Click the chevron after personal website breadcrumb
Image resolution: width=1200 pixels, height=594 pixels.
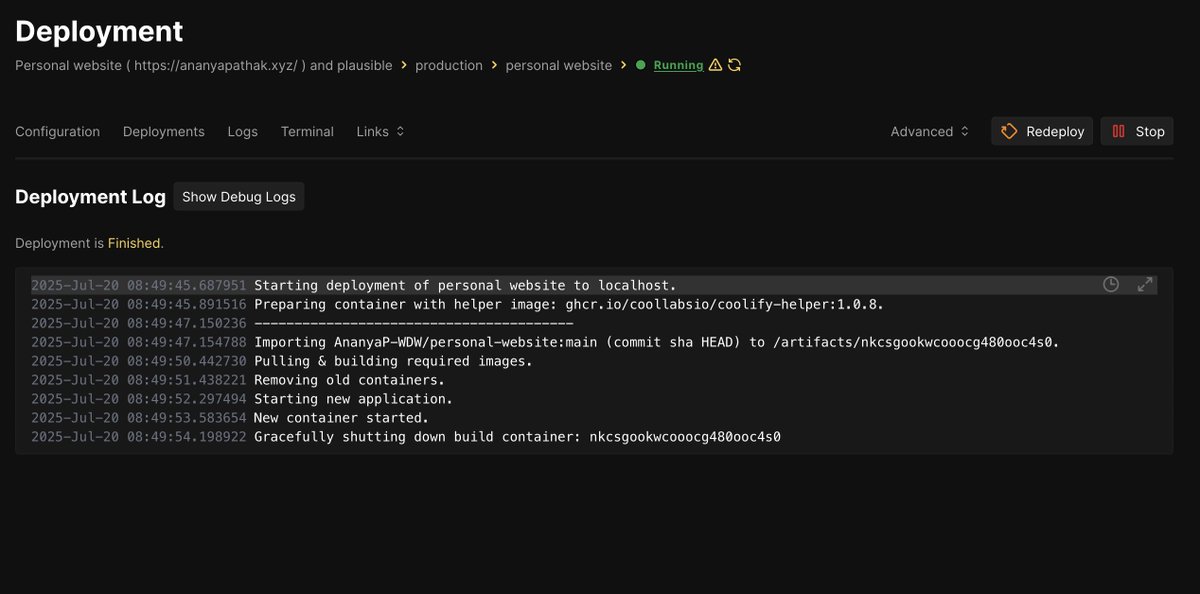tap(624, 65)
